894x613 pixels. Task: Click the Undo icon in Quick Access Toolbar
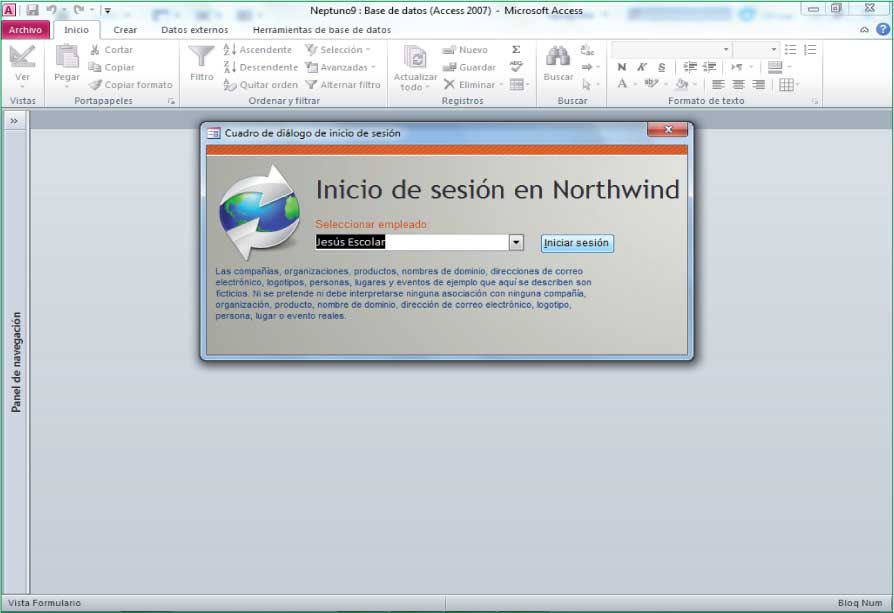pos(51,10)
